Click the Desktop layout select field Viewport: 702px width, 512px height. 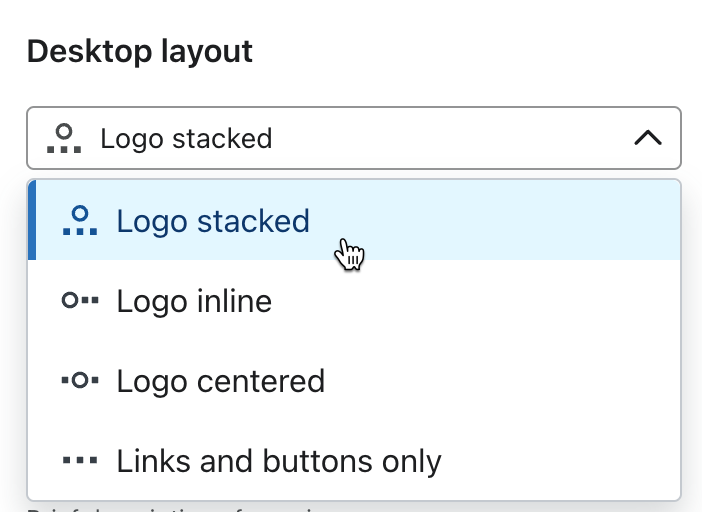(x=354, y=138)
